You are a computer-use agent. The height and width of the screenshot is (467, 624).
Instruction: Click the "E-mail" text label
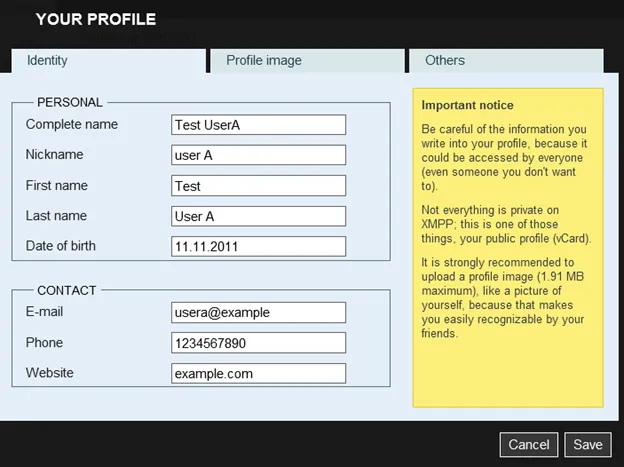(45, 311)
